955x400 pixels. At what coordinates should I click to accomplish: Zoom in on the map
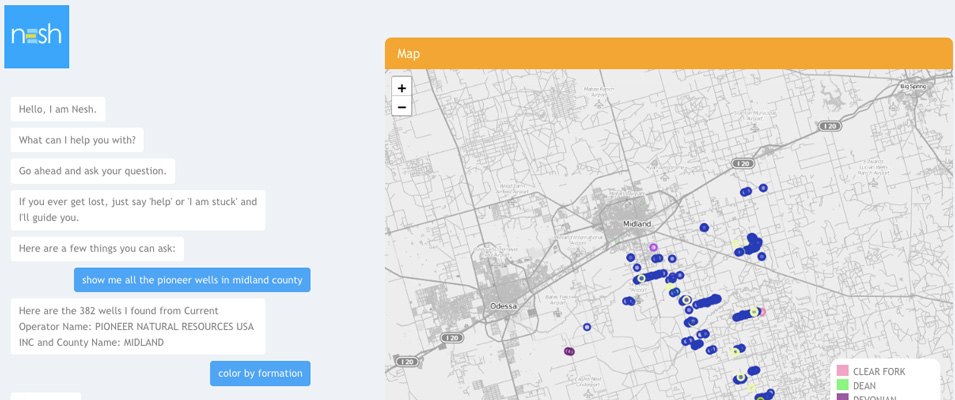(401, 88)
